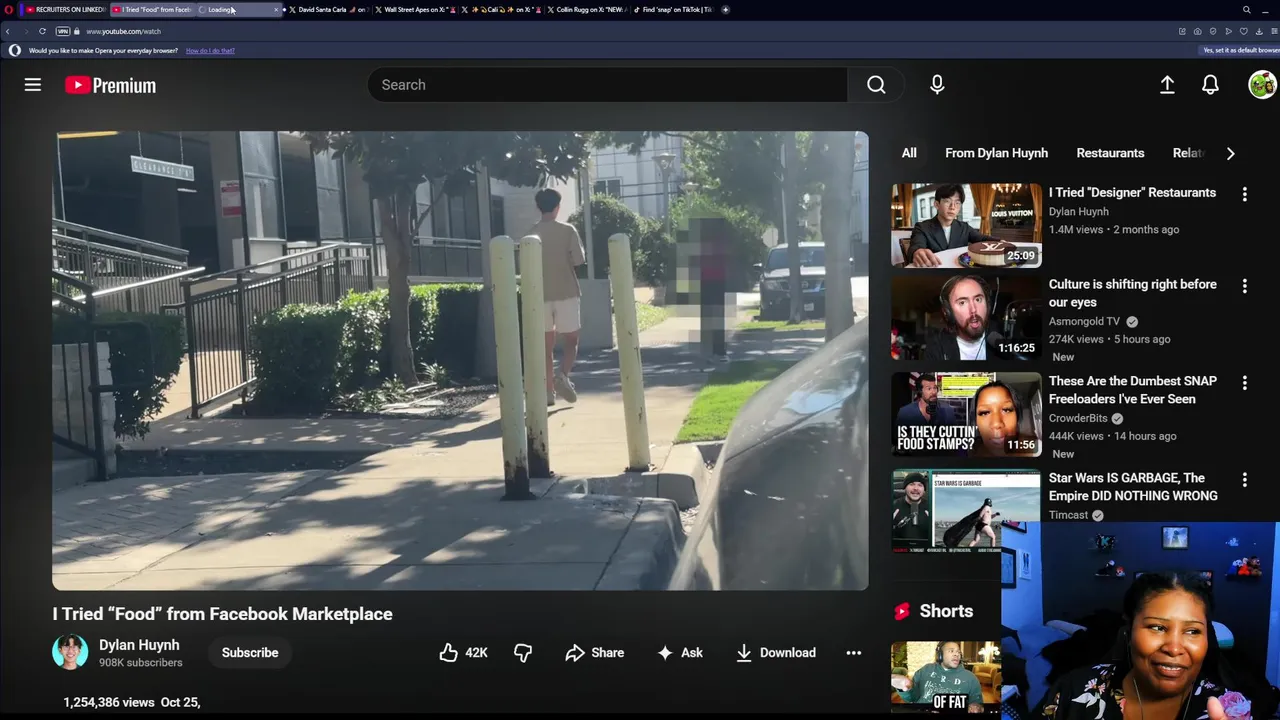Open Asmongold Culture is shifting thumbnail
This screenshot has height=720, width=1280.
coord(966,318)
